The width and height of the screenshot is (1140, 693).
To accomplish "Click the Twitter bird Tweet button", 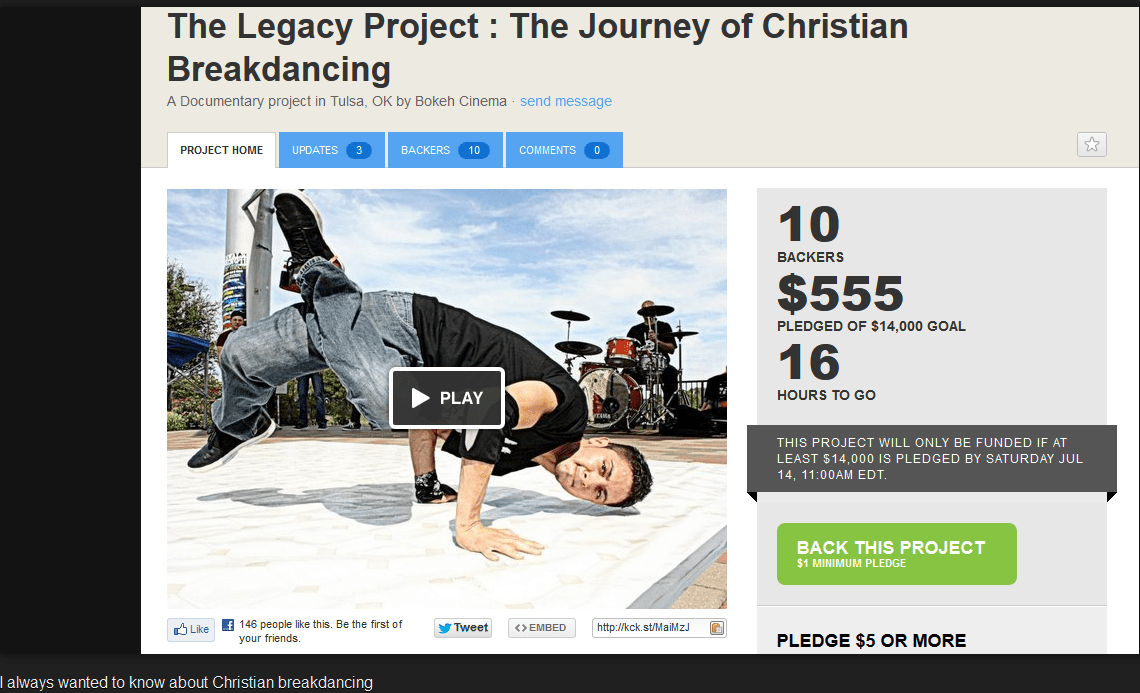I will (x=463, y=628).
